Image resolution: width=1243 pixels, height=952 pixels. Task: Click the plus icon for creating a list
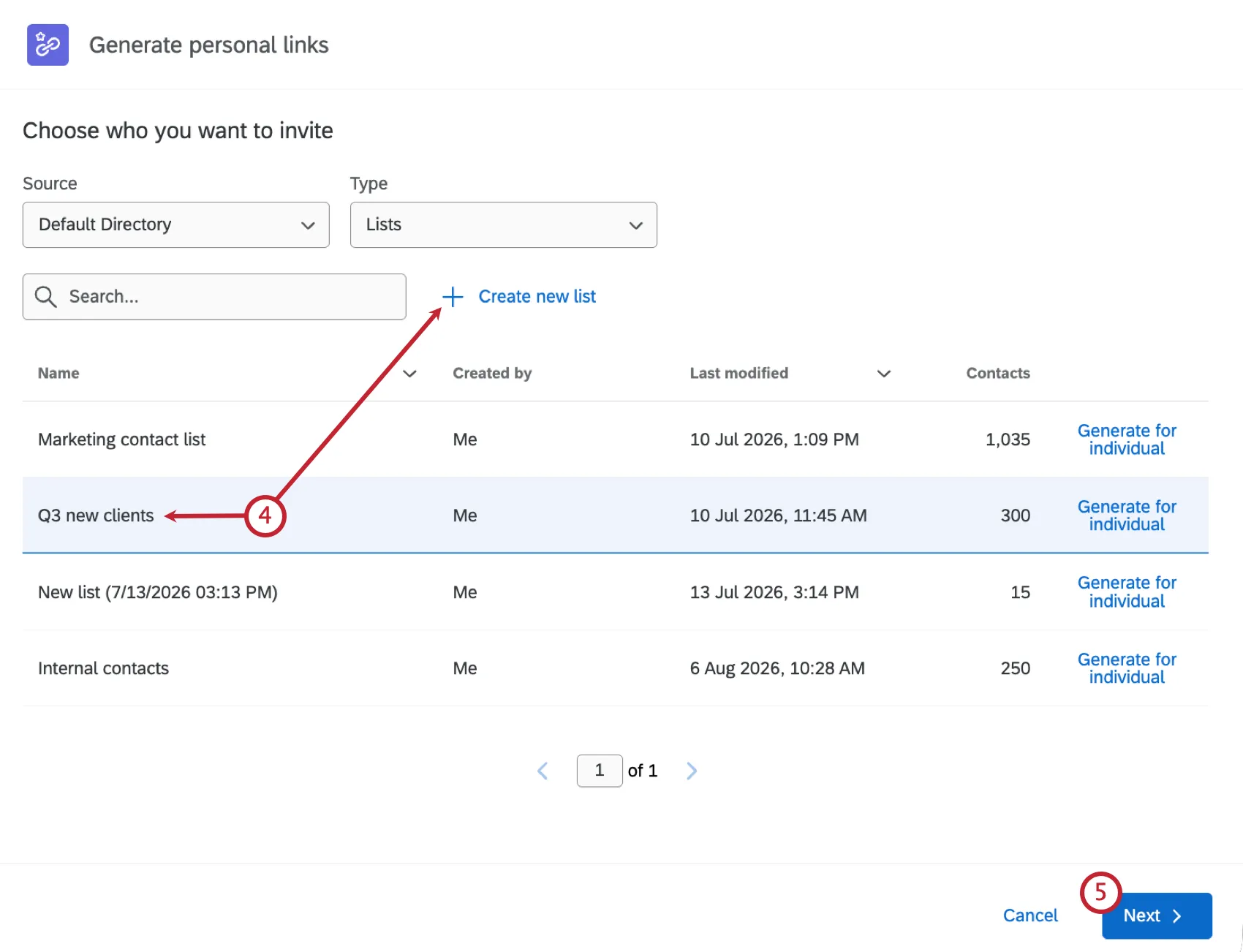coord(453,296)
